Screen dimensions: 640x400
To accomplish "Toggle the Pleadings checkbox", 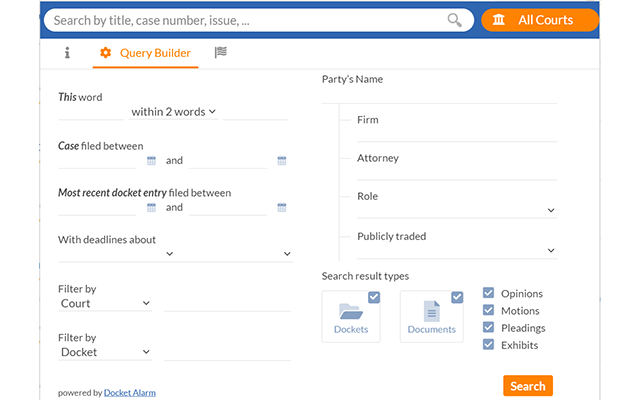I will pos(489,327).
